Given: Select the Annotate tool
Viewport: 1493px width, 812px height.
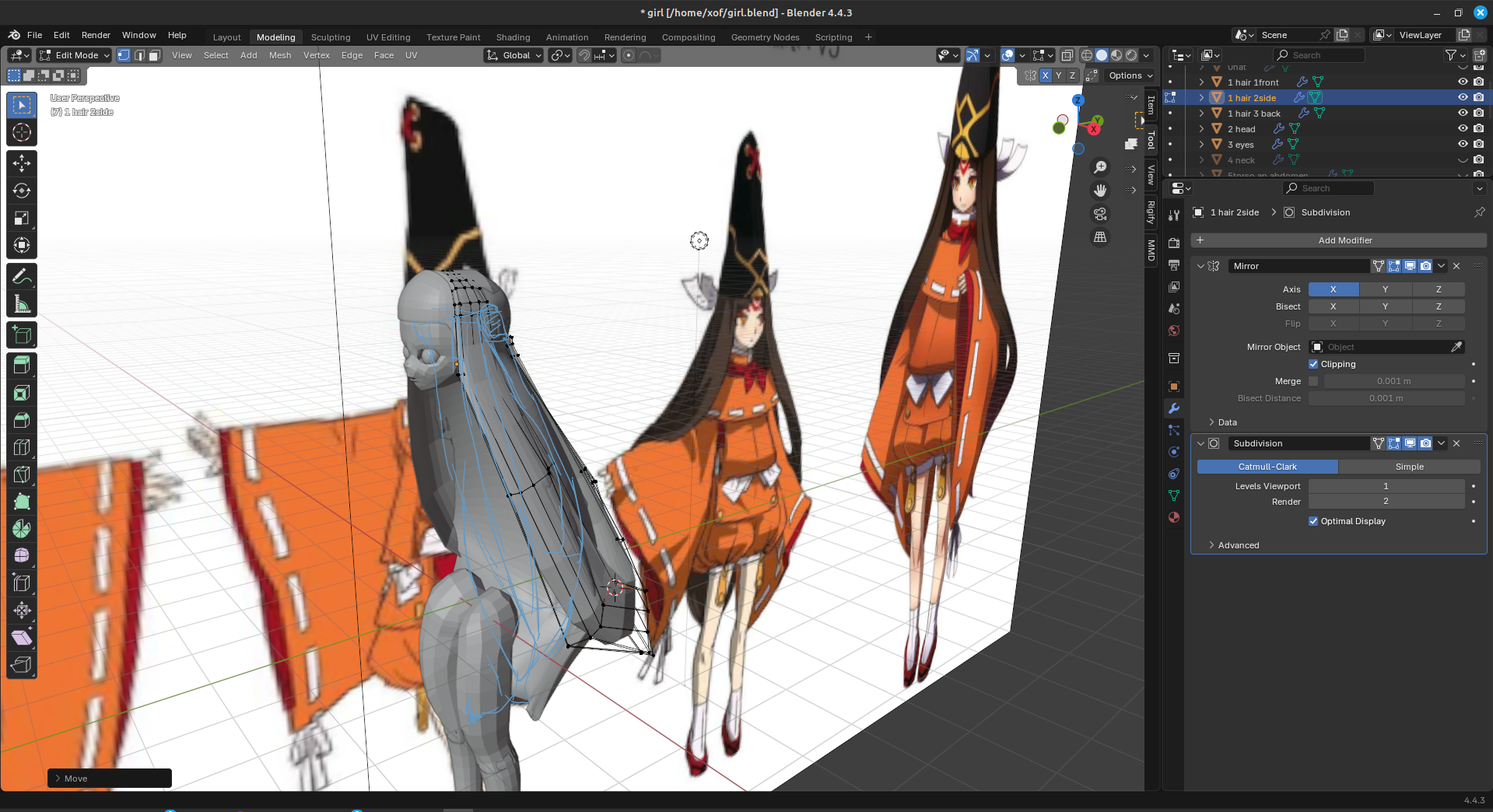Looking at the screenshot, I should click(22, 276).
